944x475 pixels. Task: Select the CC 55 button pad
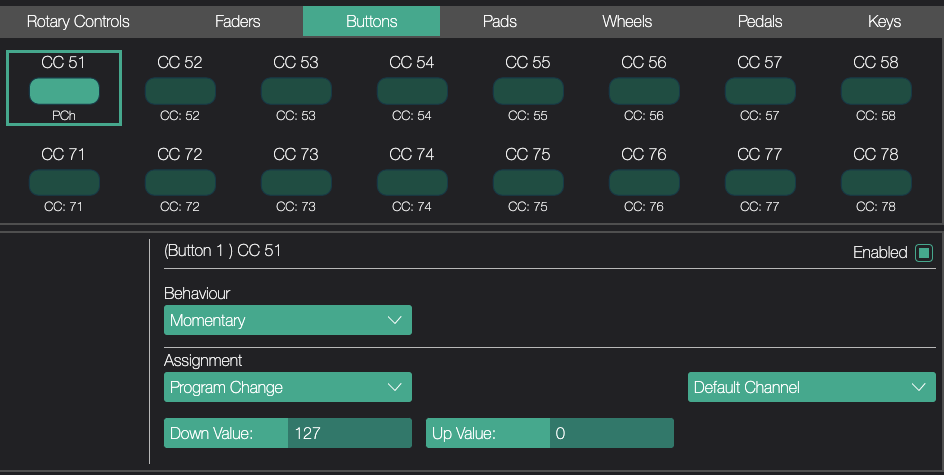528,91
